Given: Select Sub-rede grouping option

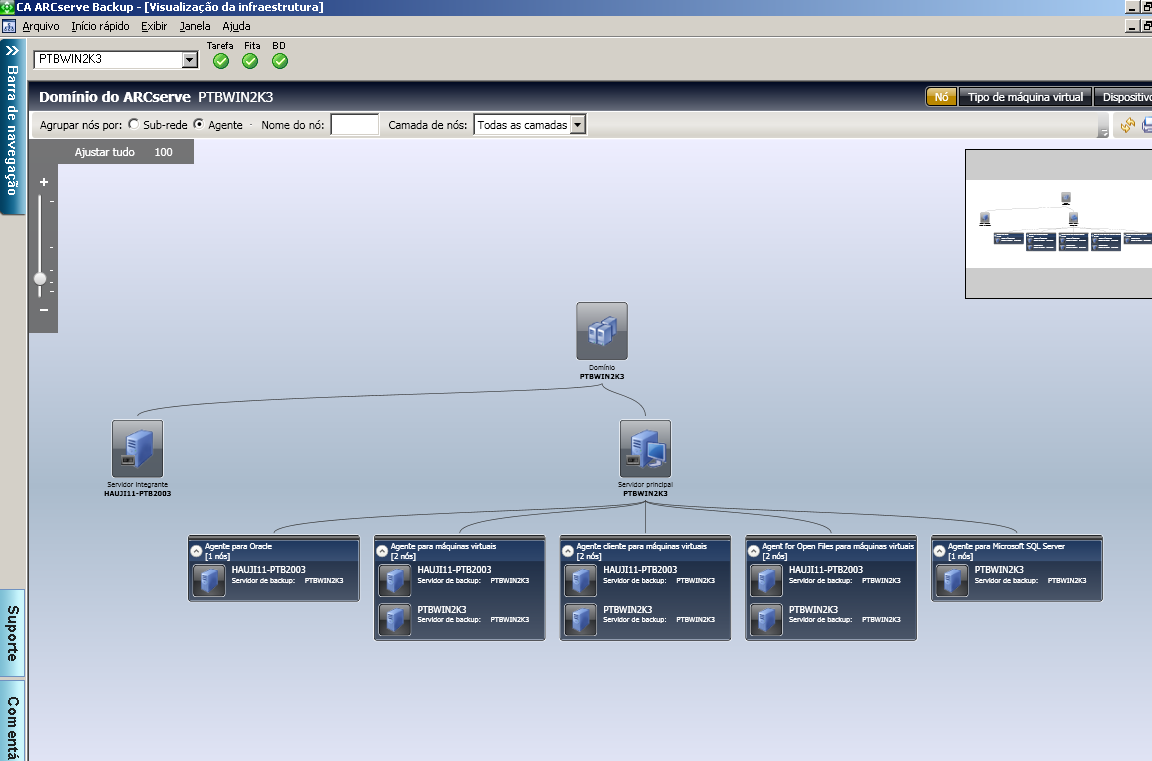Looking at the screenshot, I should tap(134, 124).
